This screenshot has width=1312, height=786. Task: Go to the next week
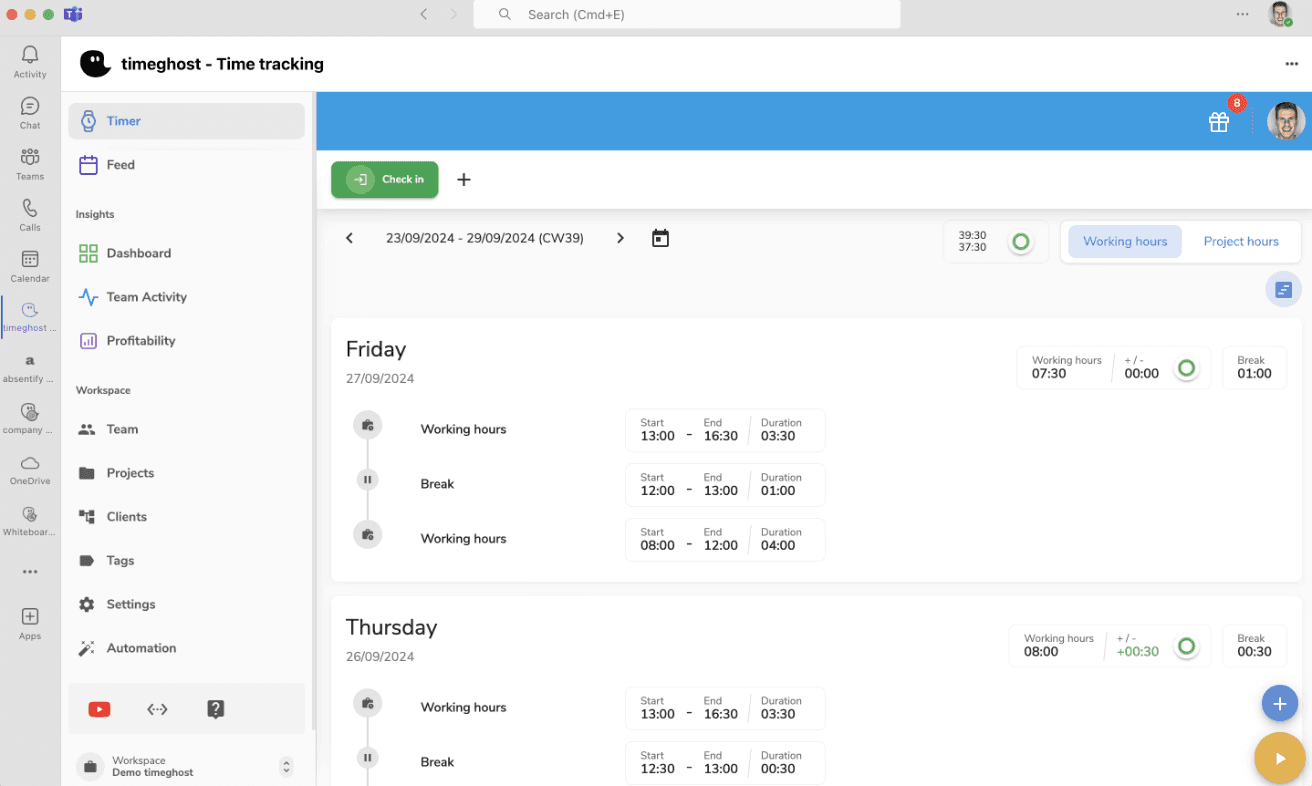coord(620,238)
